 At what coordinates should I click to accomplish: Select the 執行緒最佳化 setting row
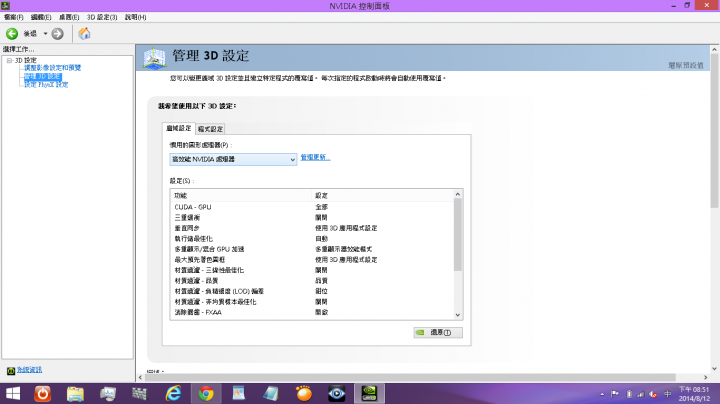coord(311,239)
